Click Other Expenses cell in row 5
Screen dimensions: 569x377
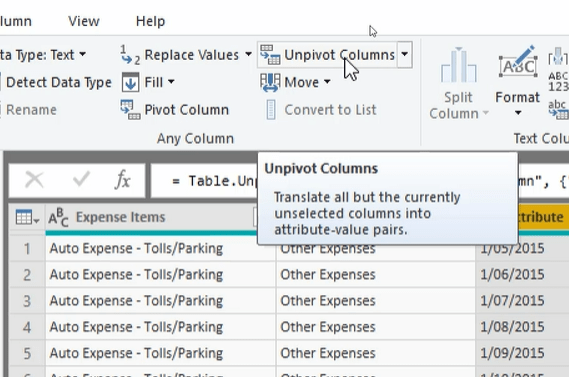pyautogui.click(x=376, y=353)
